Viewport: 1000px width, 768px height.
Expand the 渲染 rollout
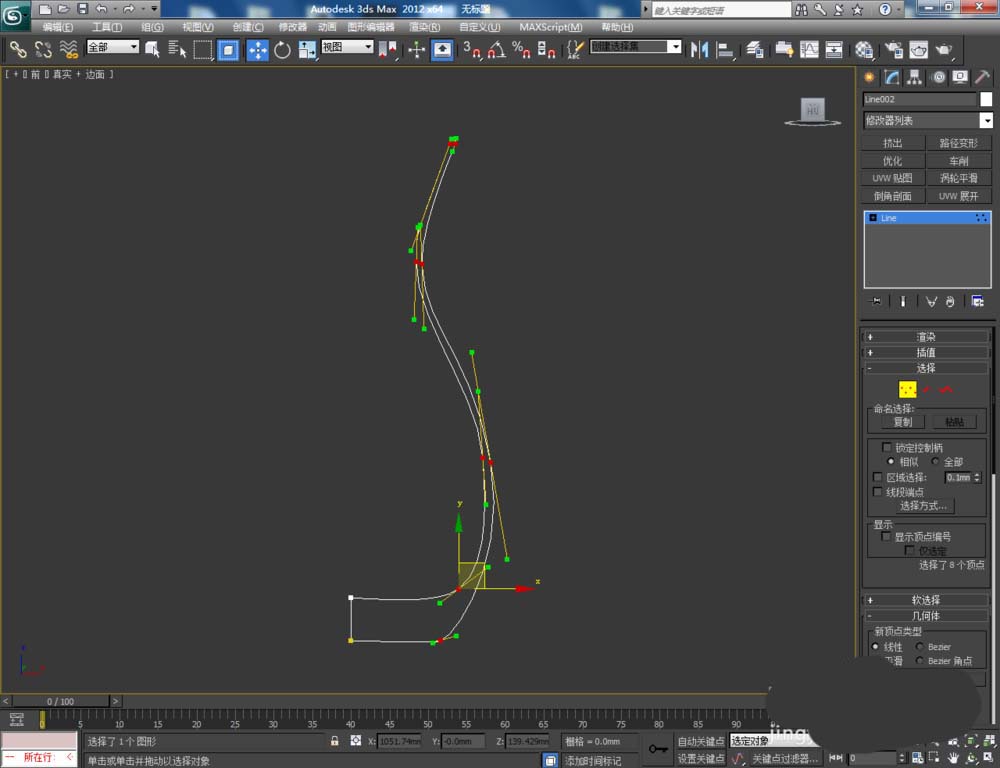[x=926, y=337]
